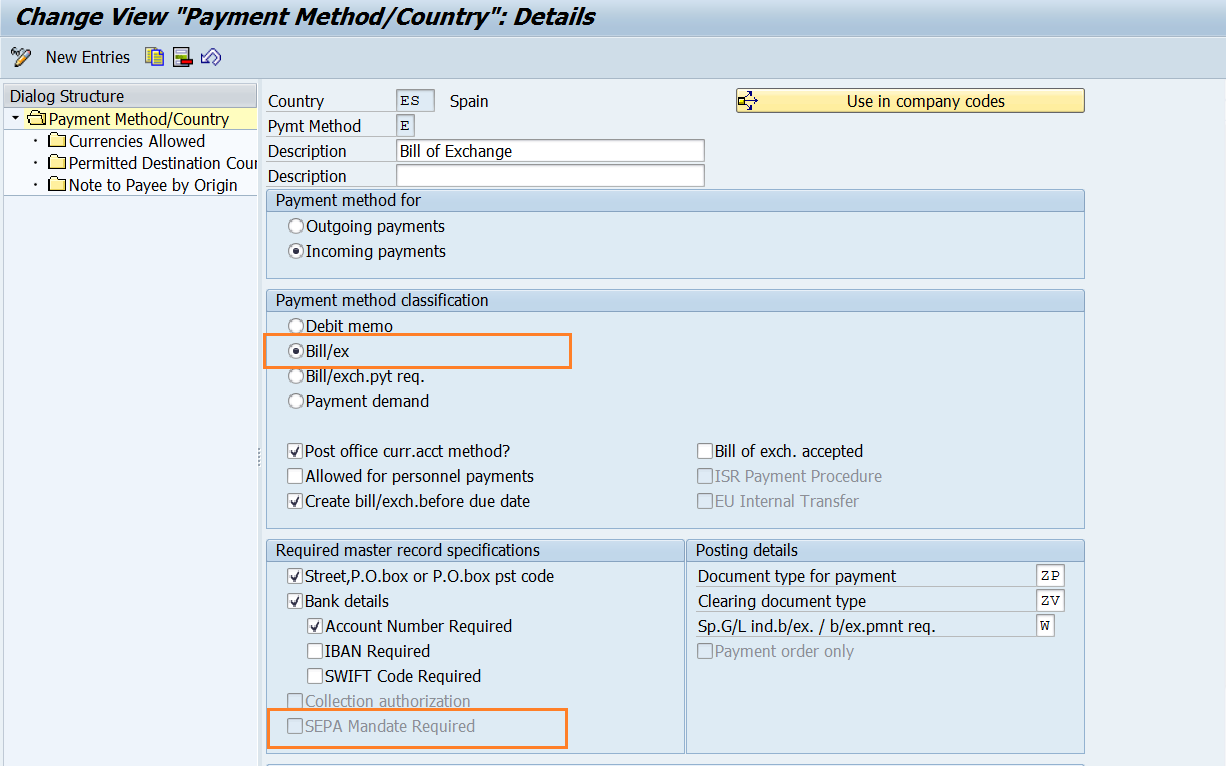This screenshot has width=1226, height=766.
Task: Click the Pymt Method field showing E
Action: click(x=405, y=126)
